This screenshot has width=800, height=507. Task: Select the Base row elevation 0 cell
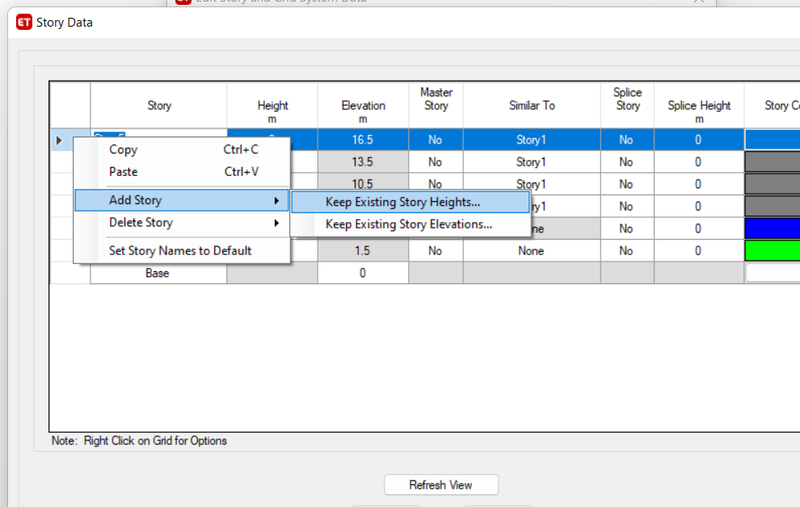363,273
